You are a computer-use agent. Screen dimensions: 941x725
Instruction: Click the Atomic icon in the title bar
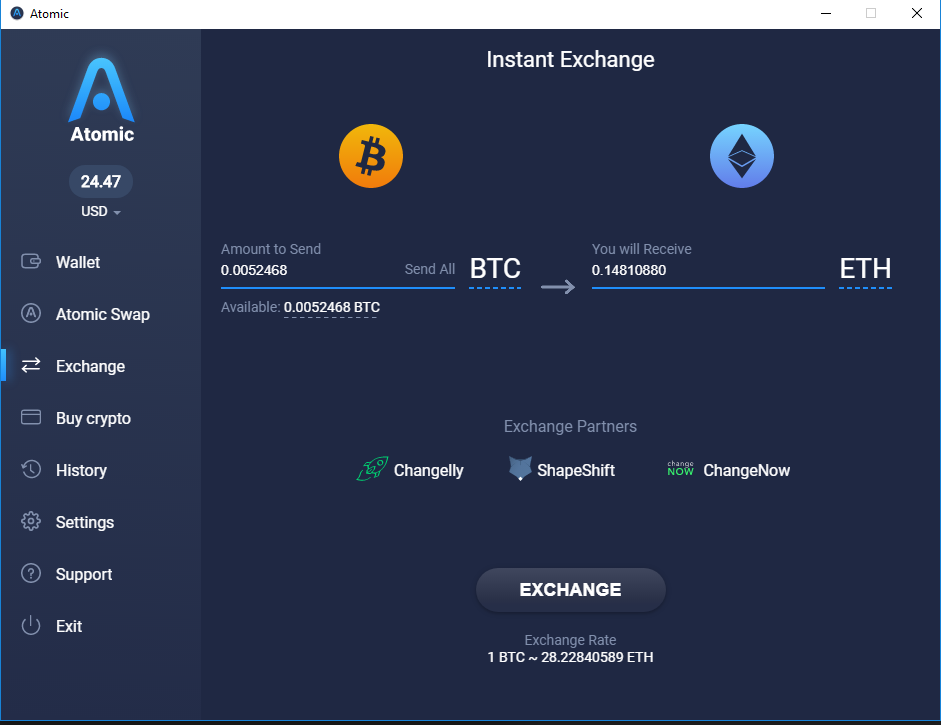[17, 13]
